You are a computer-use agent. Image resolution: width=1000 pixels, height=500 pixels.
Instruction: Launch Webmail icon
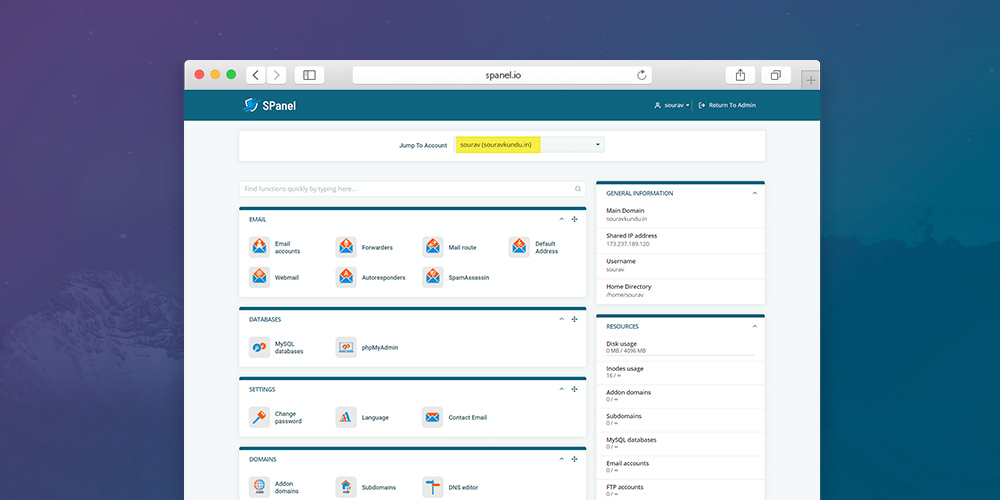coord(259,277)
